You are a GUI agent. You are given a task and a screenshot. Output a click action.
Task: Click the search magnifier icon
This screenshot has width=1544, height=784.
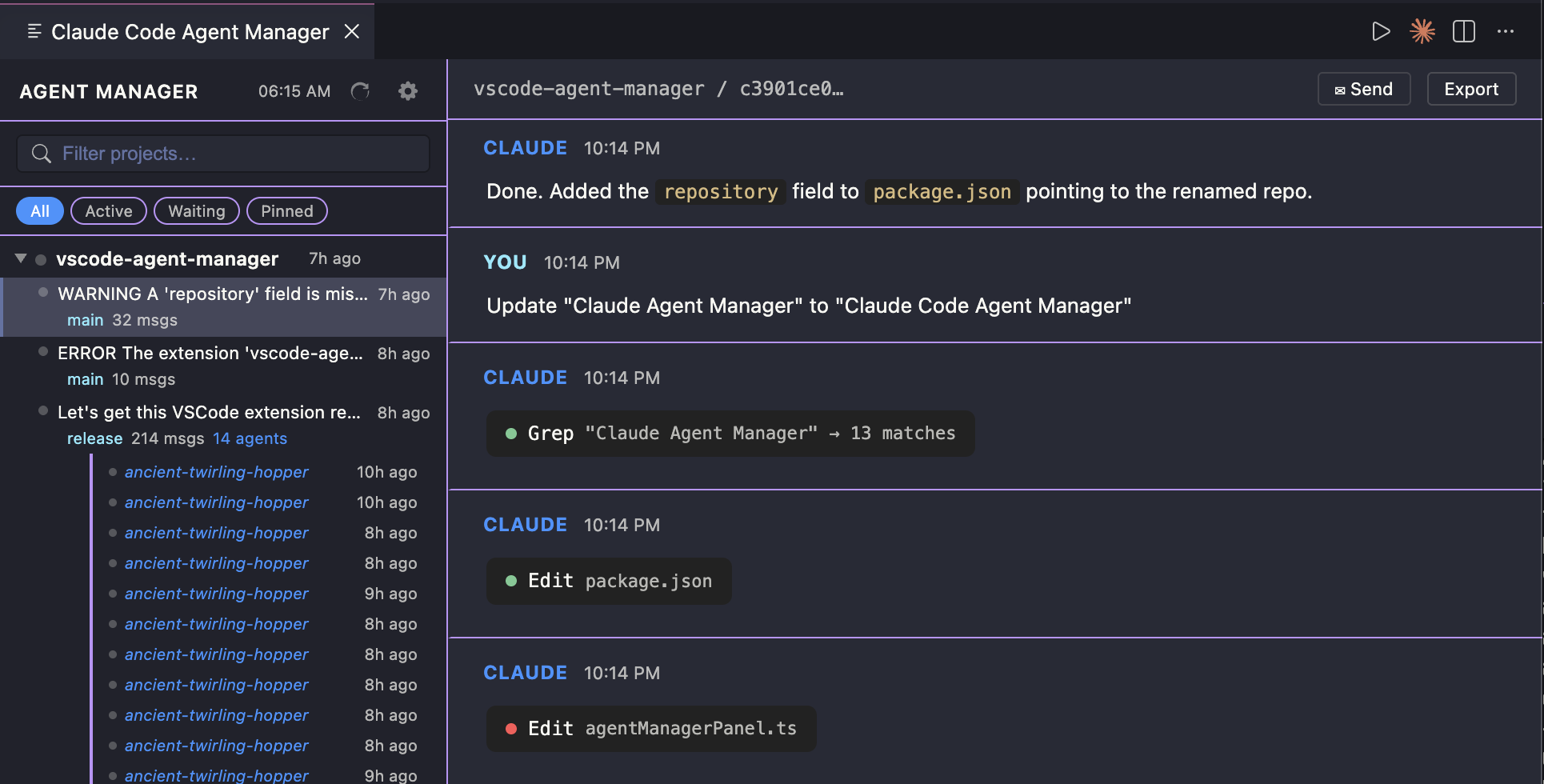coord(42,154)
